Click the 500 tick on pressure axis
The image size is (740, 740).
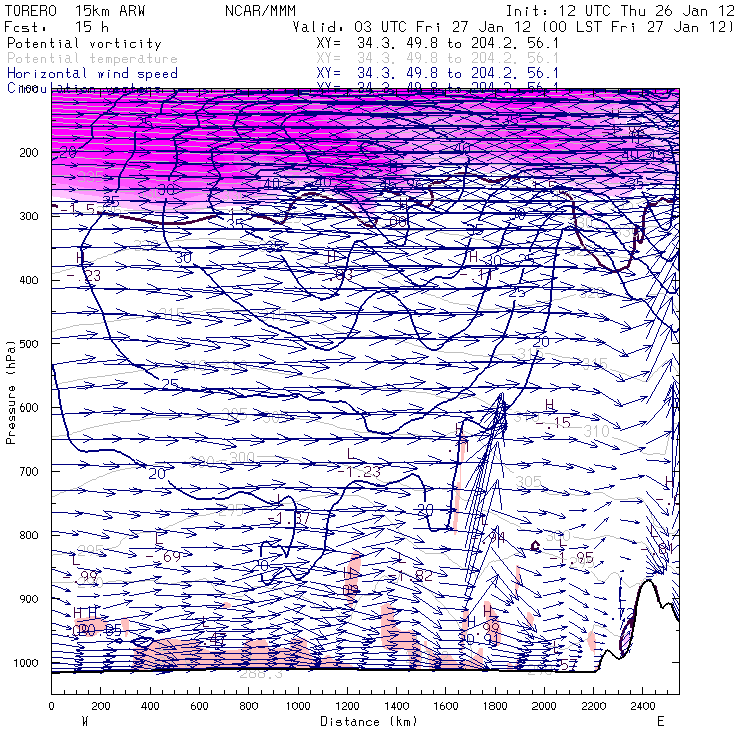coord(29,344)
